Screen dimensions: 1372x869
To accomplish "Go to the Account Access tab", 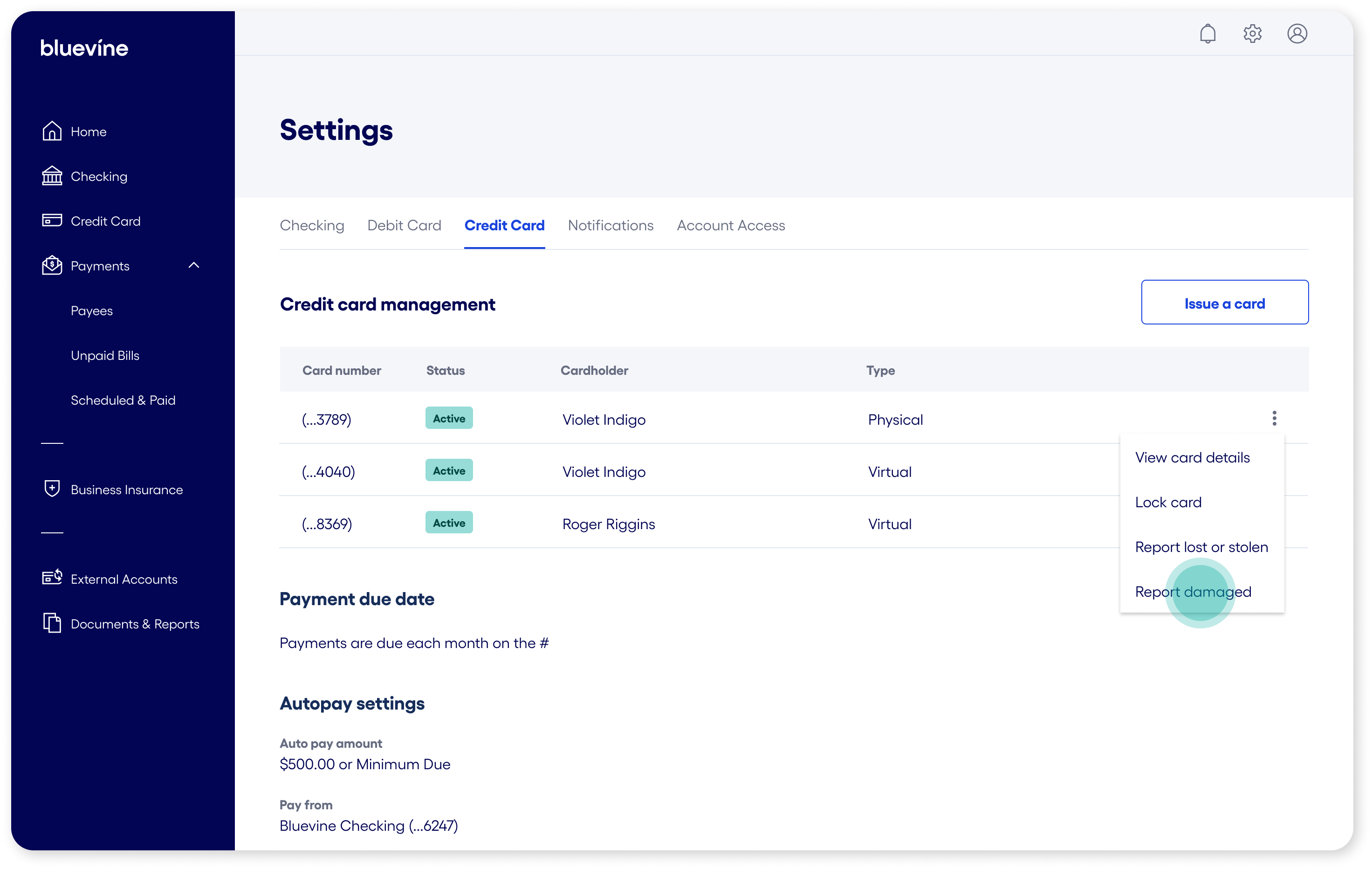I will coord(730,226).
